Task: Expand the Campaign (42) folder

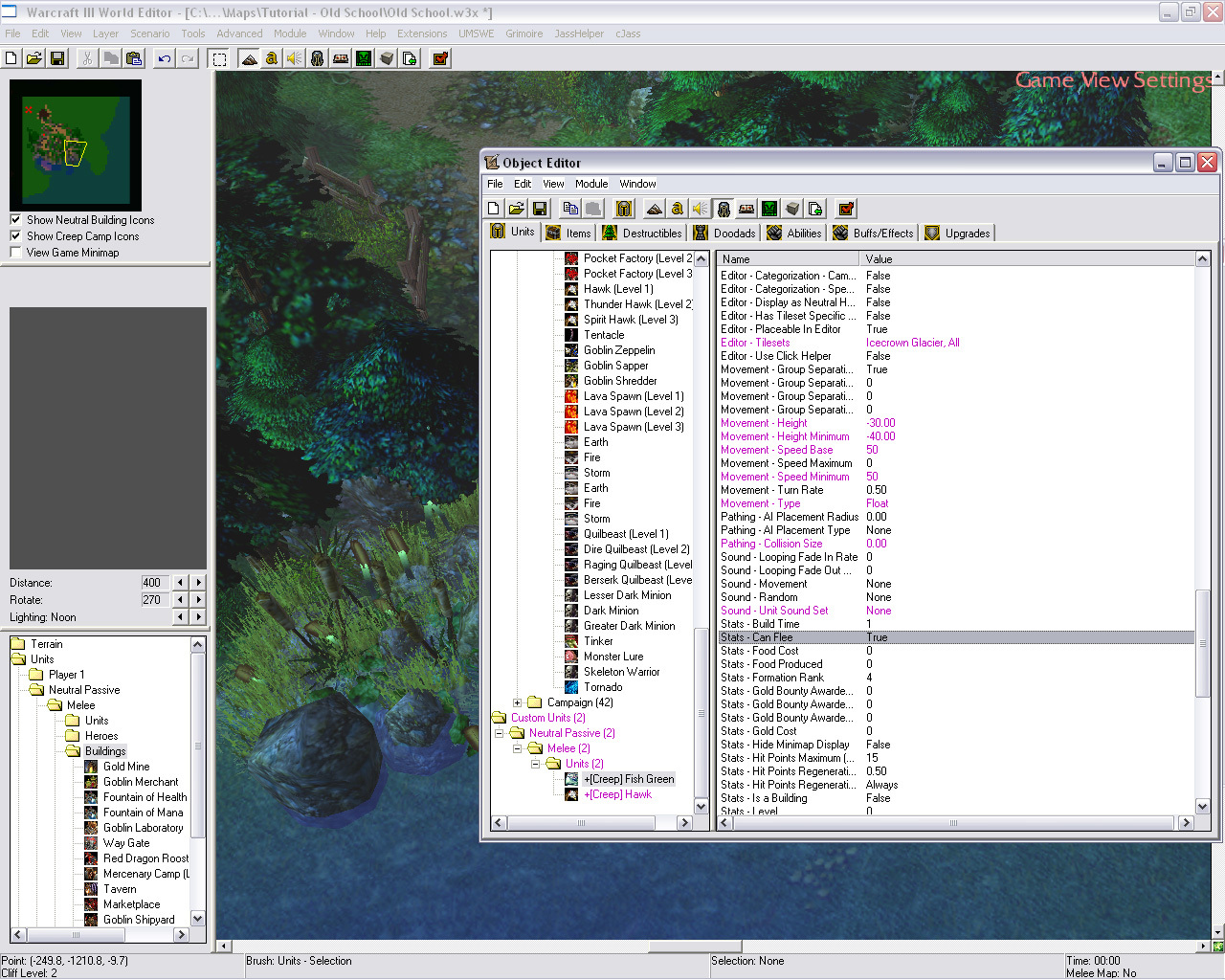Action: [x=518, y=702]
